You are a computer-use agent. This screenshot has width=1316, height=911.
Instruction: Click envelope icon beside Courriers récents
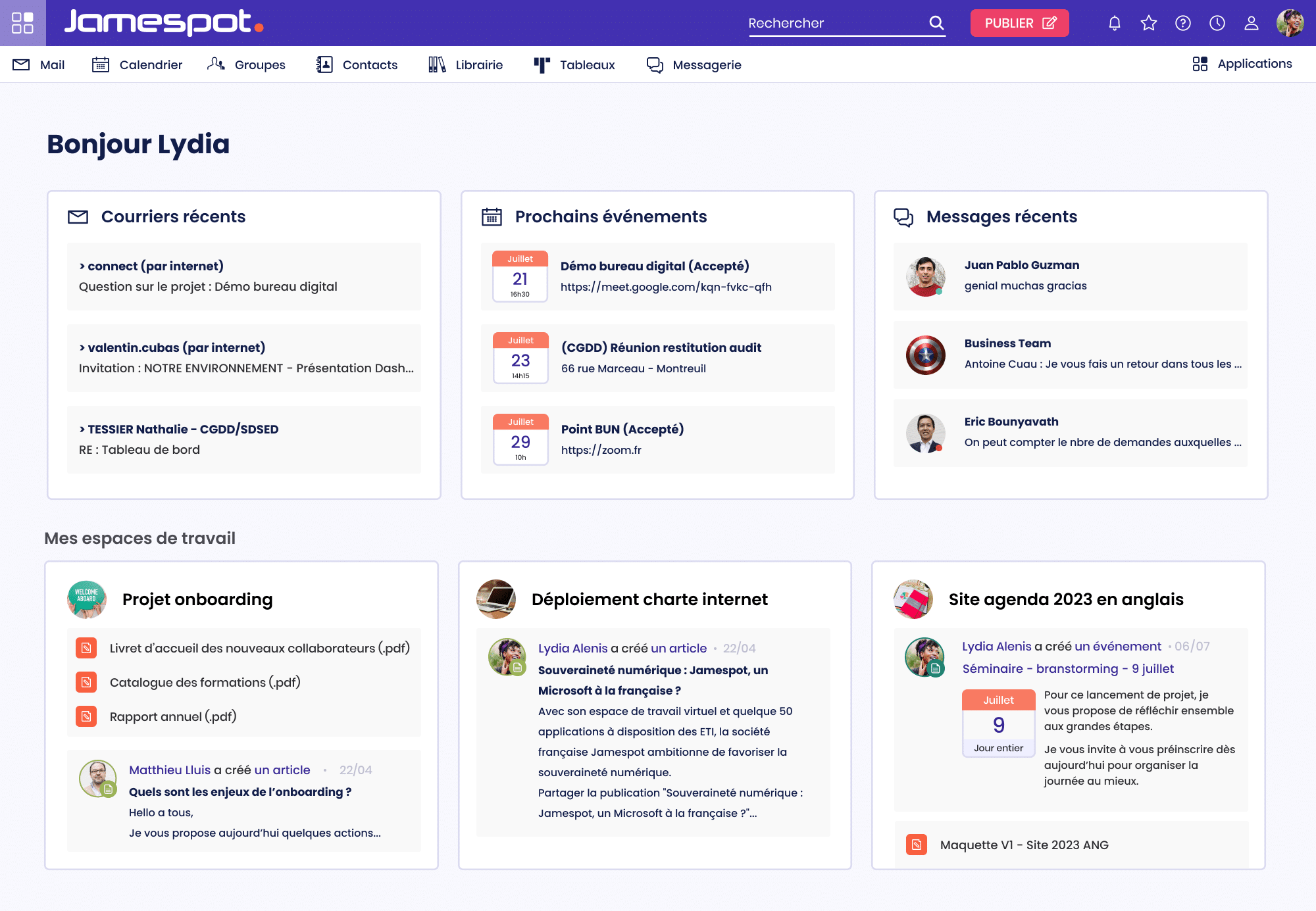pyautogui.click(x=78, y=216)
